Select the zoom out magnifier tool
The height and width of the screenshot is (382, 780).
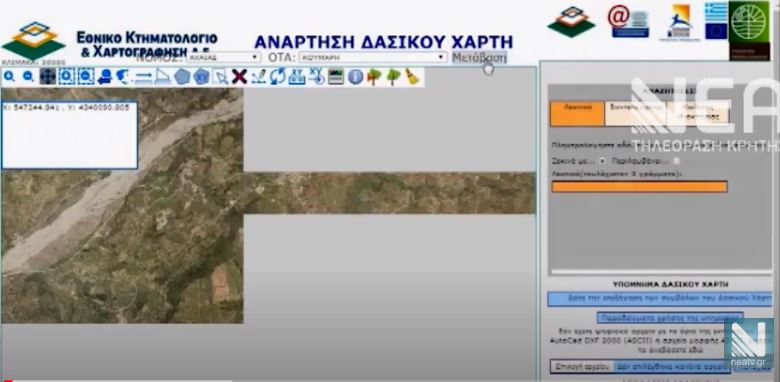pyautogui.click(x=28, y=77)
